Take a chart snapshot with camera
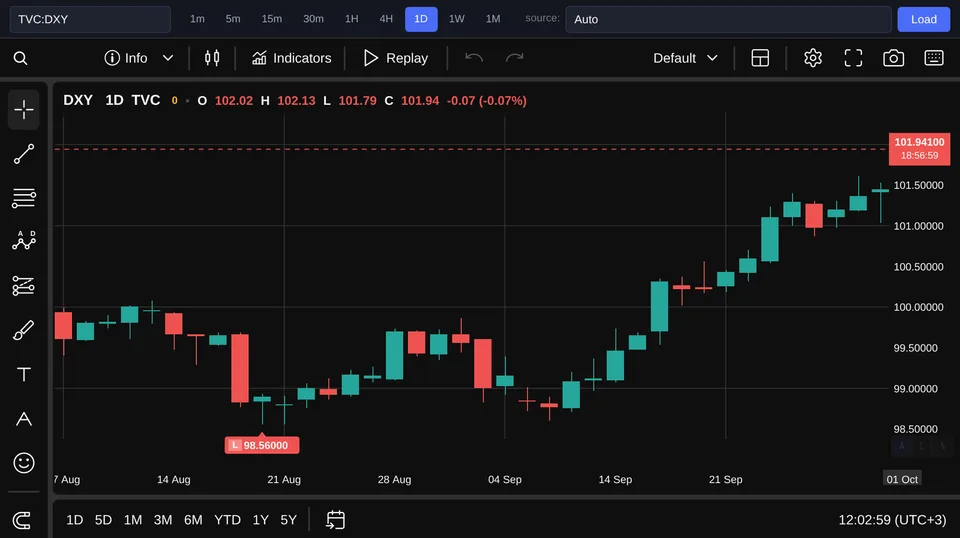Screen dimensions: 960x538 (x=893, y=58)
